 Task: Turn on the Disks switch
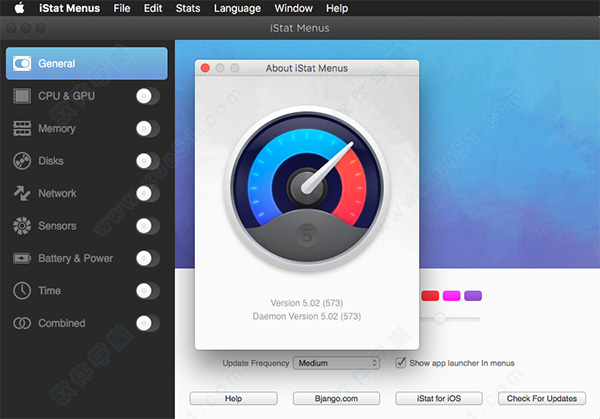pyautogui.click(x=148, y=161)
